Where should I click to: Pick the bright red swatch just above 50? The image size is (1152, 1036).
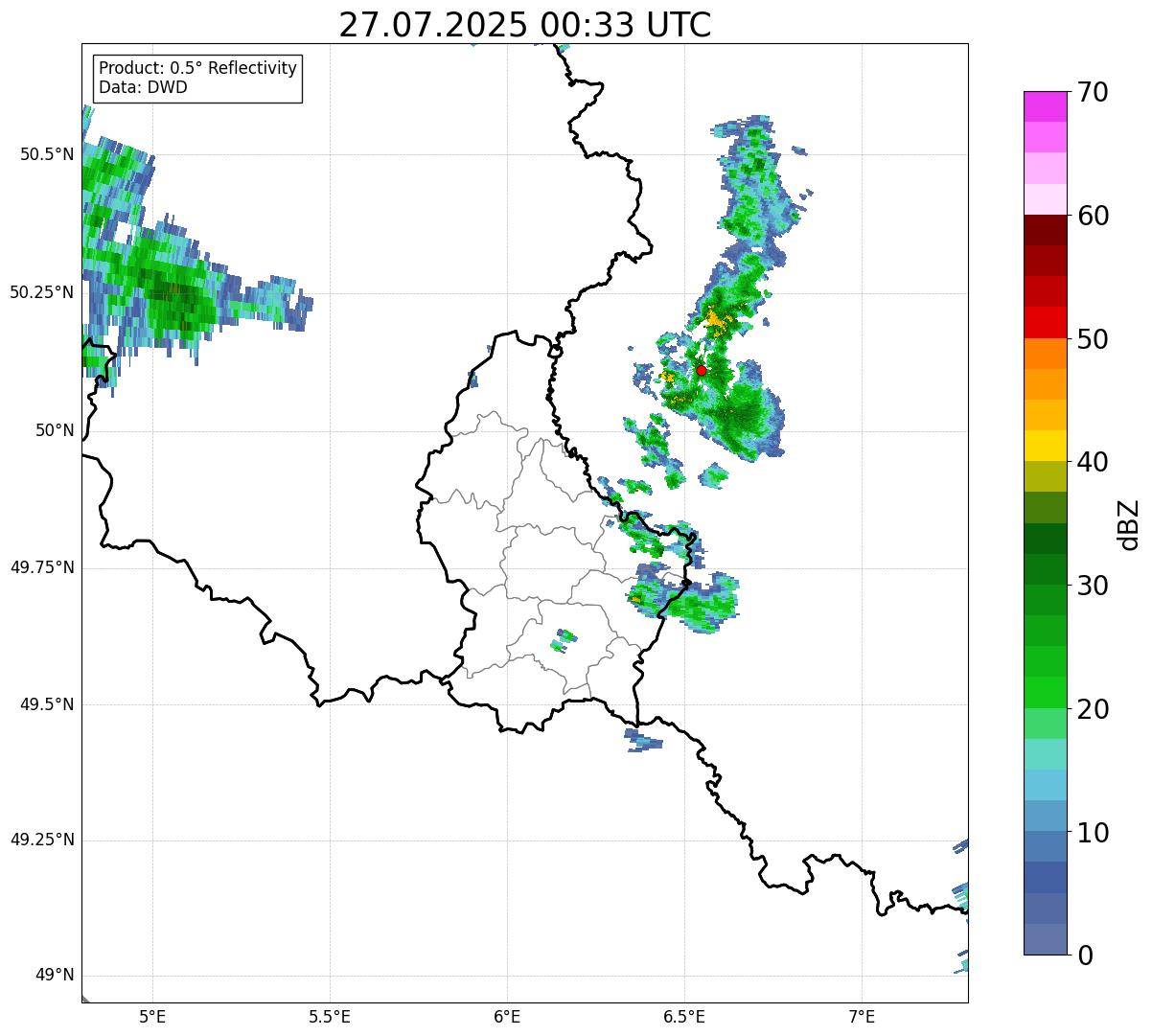point(1046,323)
